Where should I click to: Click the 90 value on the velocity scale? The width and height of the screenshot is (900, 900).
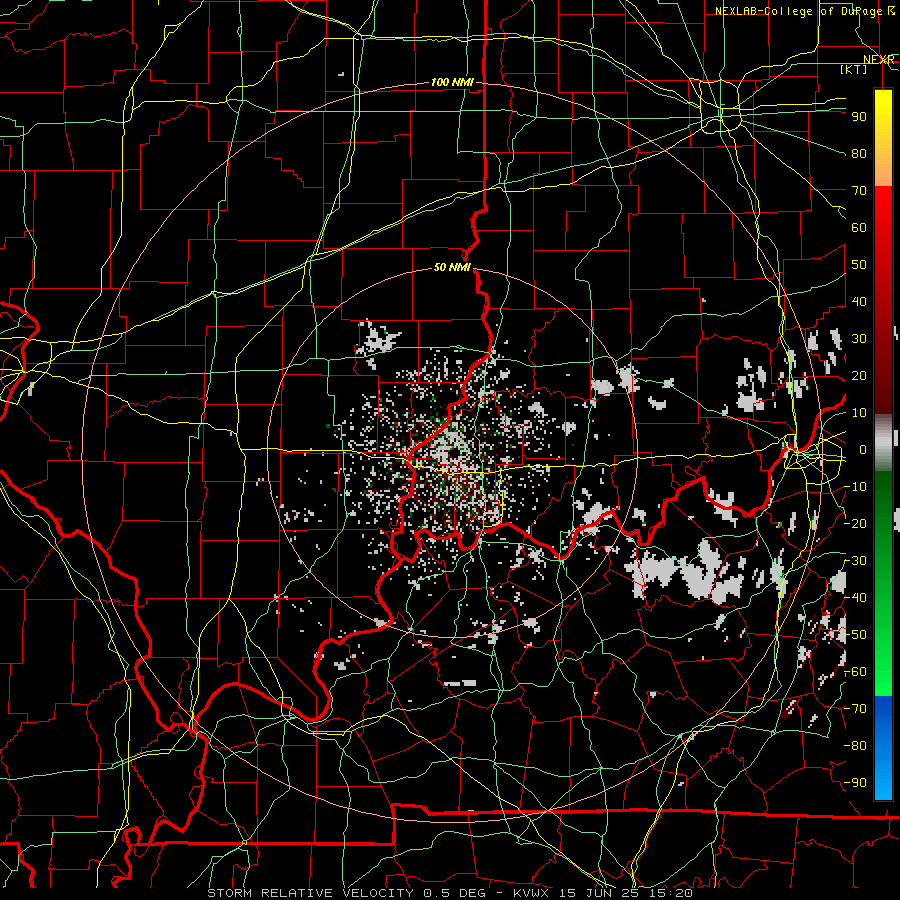click(859, 117)
